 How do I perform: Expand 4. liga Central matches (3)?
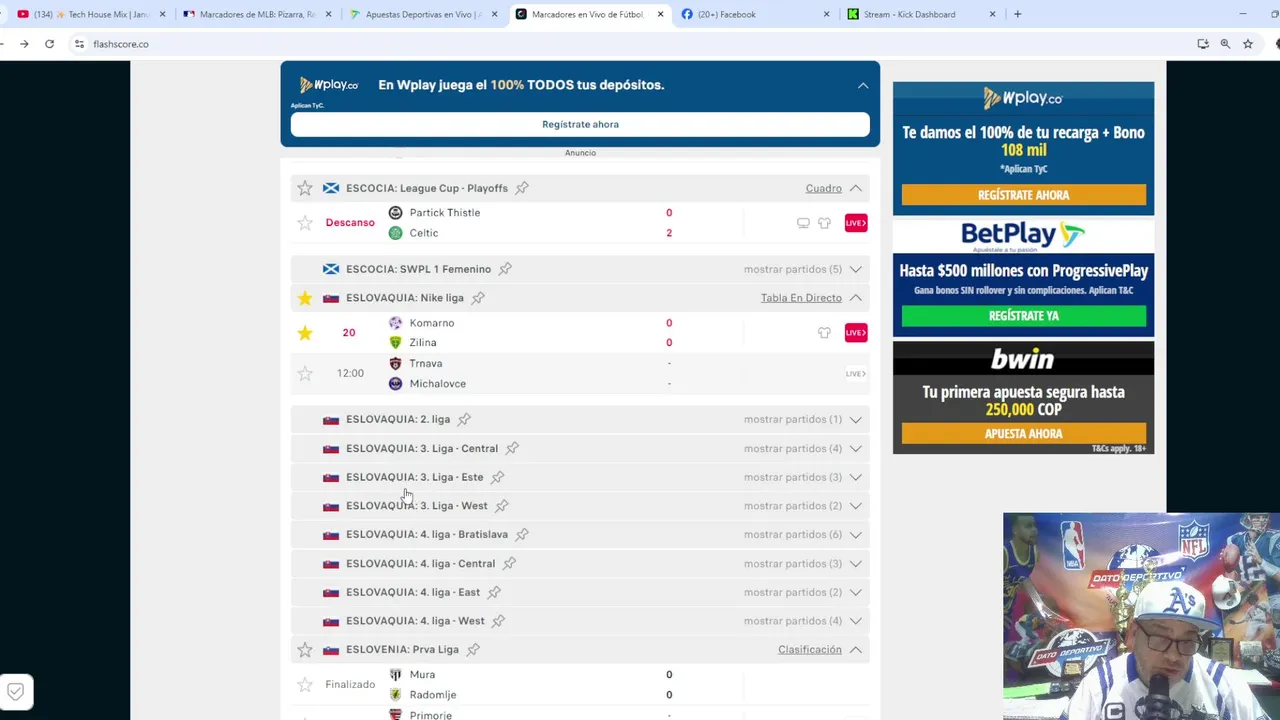click(x=856, y=563)
